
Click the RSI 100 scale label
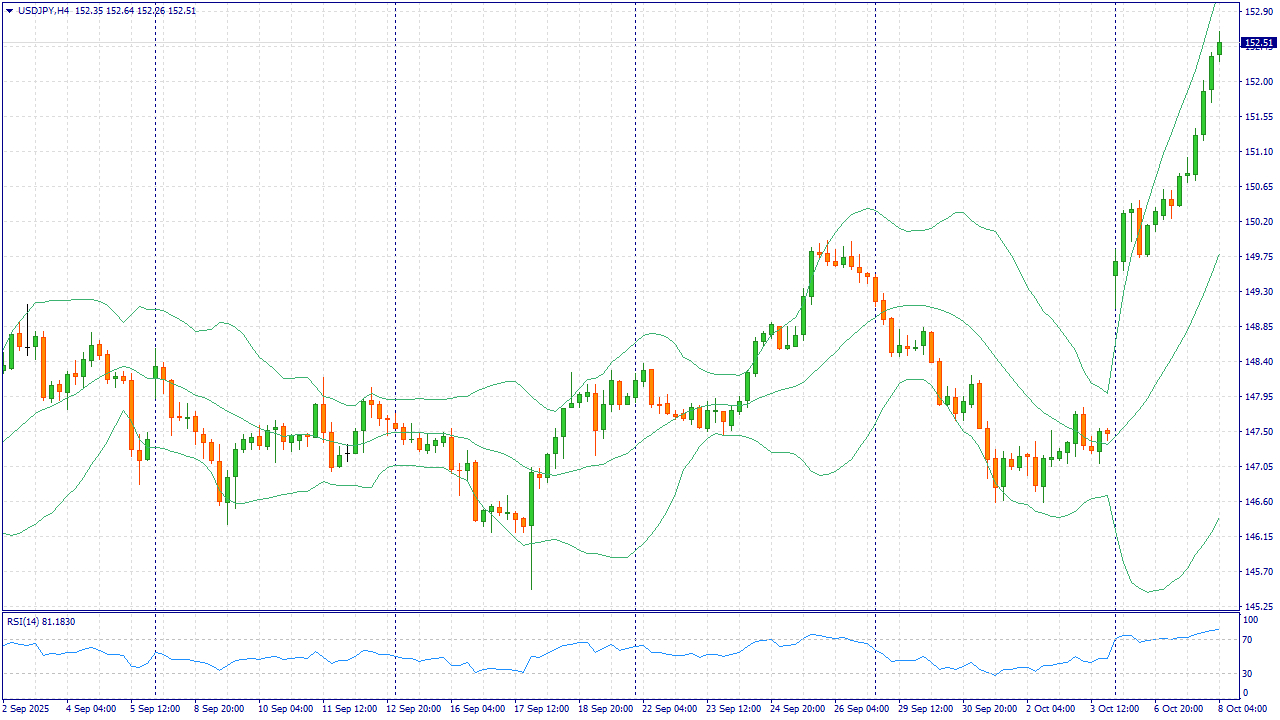[1250, 621]
